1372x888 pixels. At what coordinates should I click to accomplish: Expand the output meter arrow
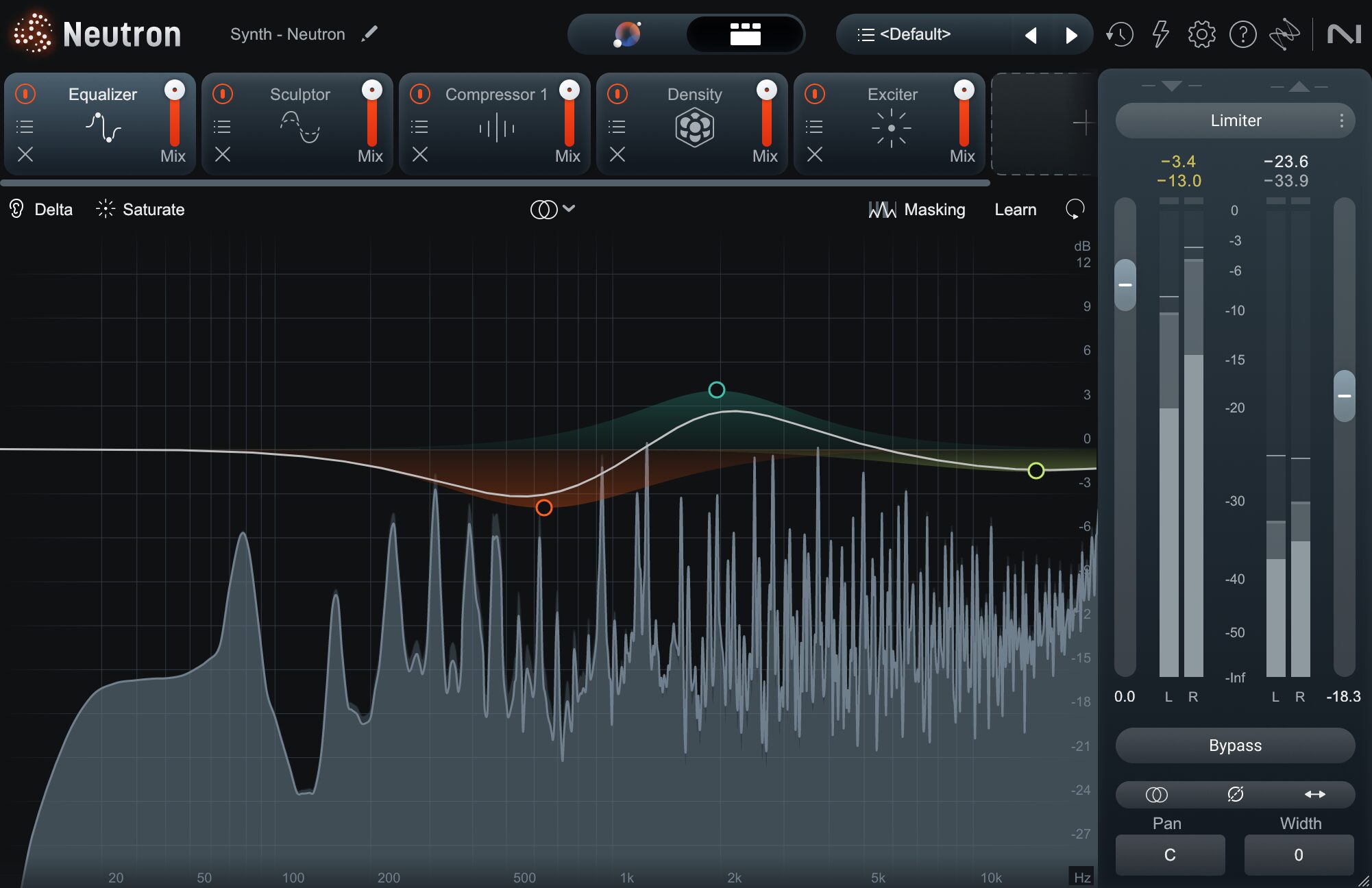(1299, 86)
